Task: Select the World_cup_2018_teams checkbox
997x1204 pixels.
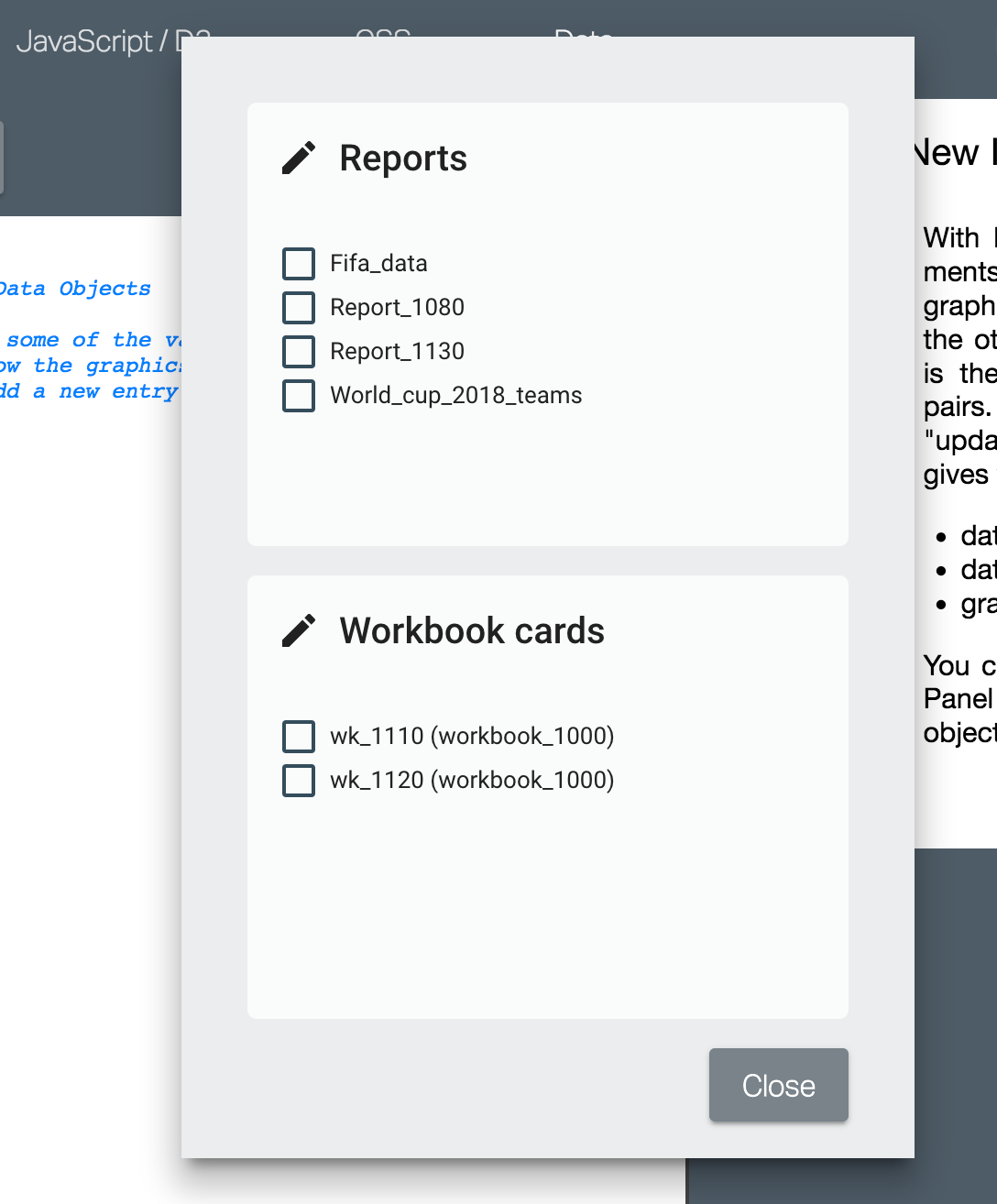Action: 298,395
